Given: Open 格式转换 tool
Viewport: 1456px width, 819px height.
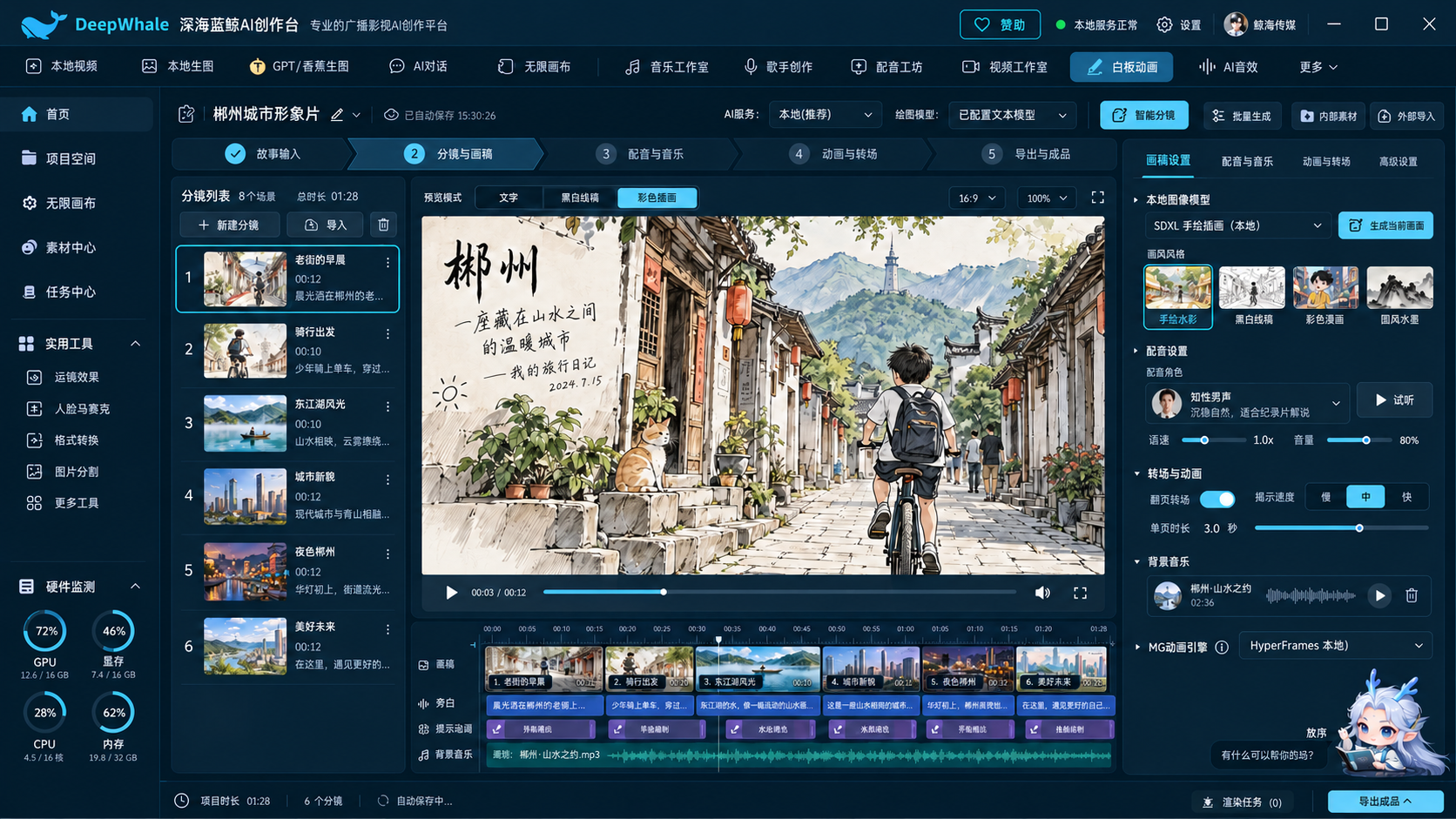Looking at the screenshot, I should [63, 440].
